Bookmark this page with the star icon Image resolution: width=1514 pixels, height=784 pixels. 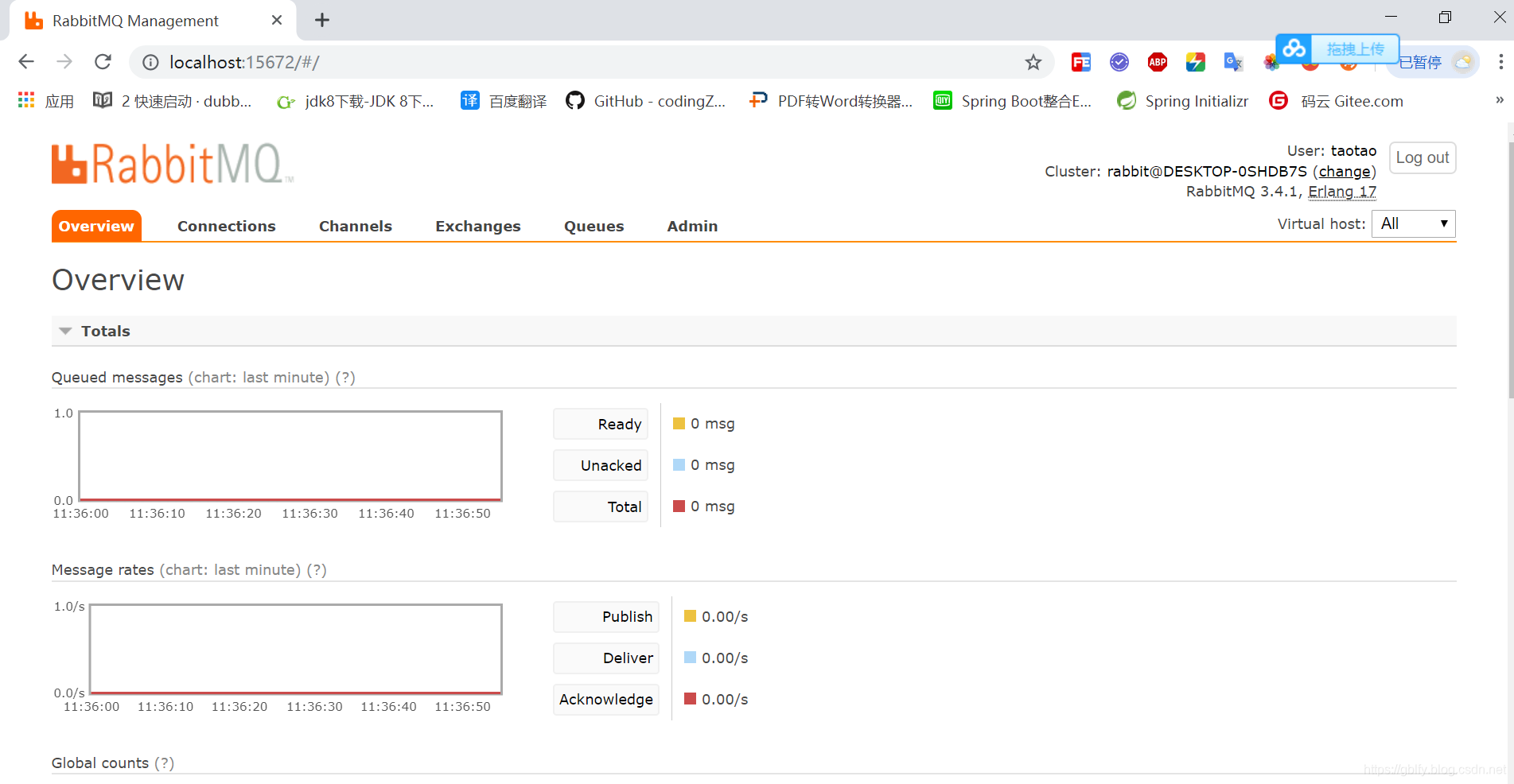point(1033,62)
